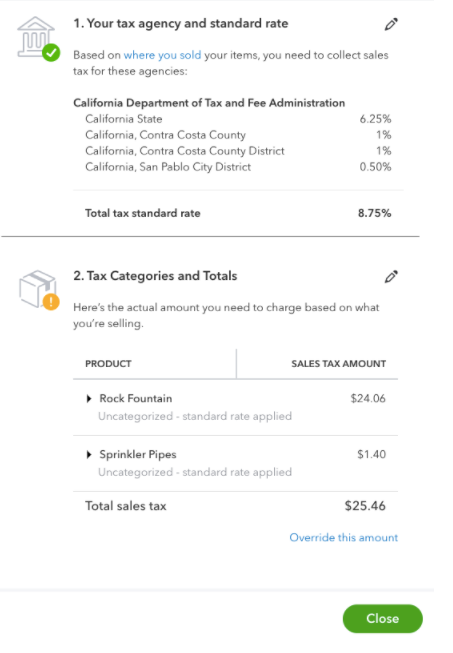Screen dimensions: 453x653
Task: Edit tax agency section with pencil icon
Action: coord(391,24)
